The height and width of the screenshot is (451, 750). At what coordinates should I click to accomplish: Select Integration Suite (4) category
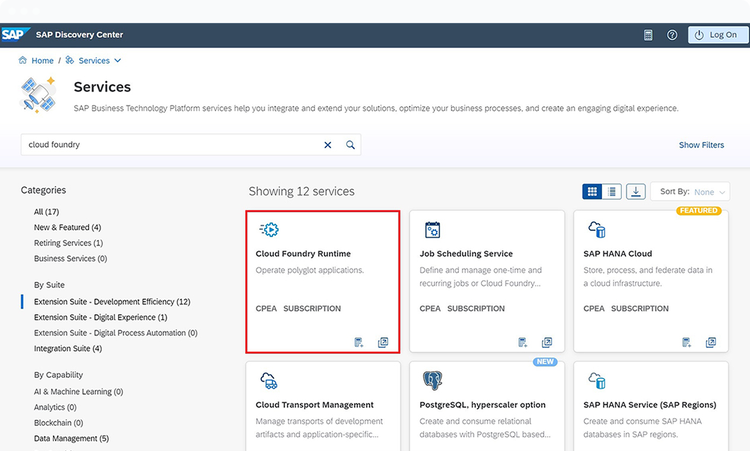68,349
